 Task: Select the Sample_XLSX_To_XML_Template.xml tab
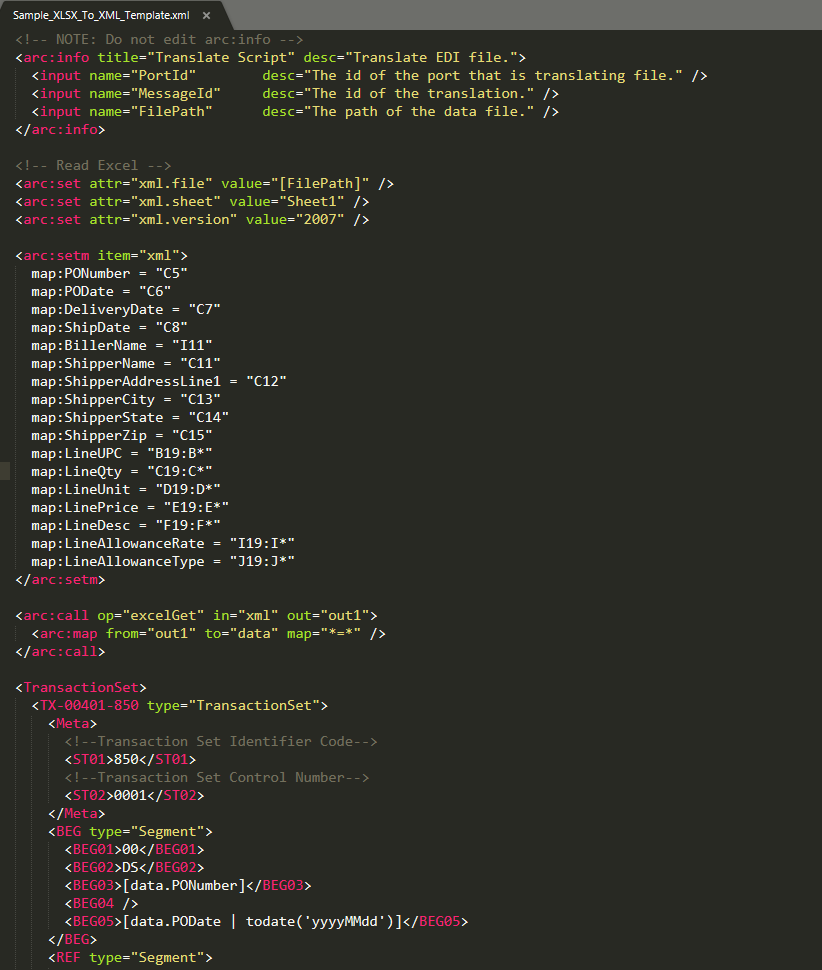(x=100, y=16)
